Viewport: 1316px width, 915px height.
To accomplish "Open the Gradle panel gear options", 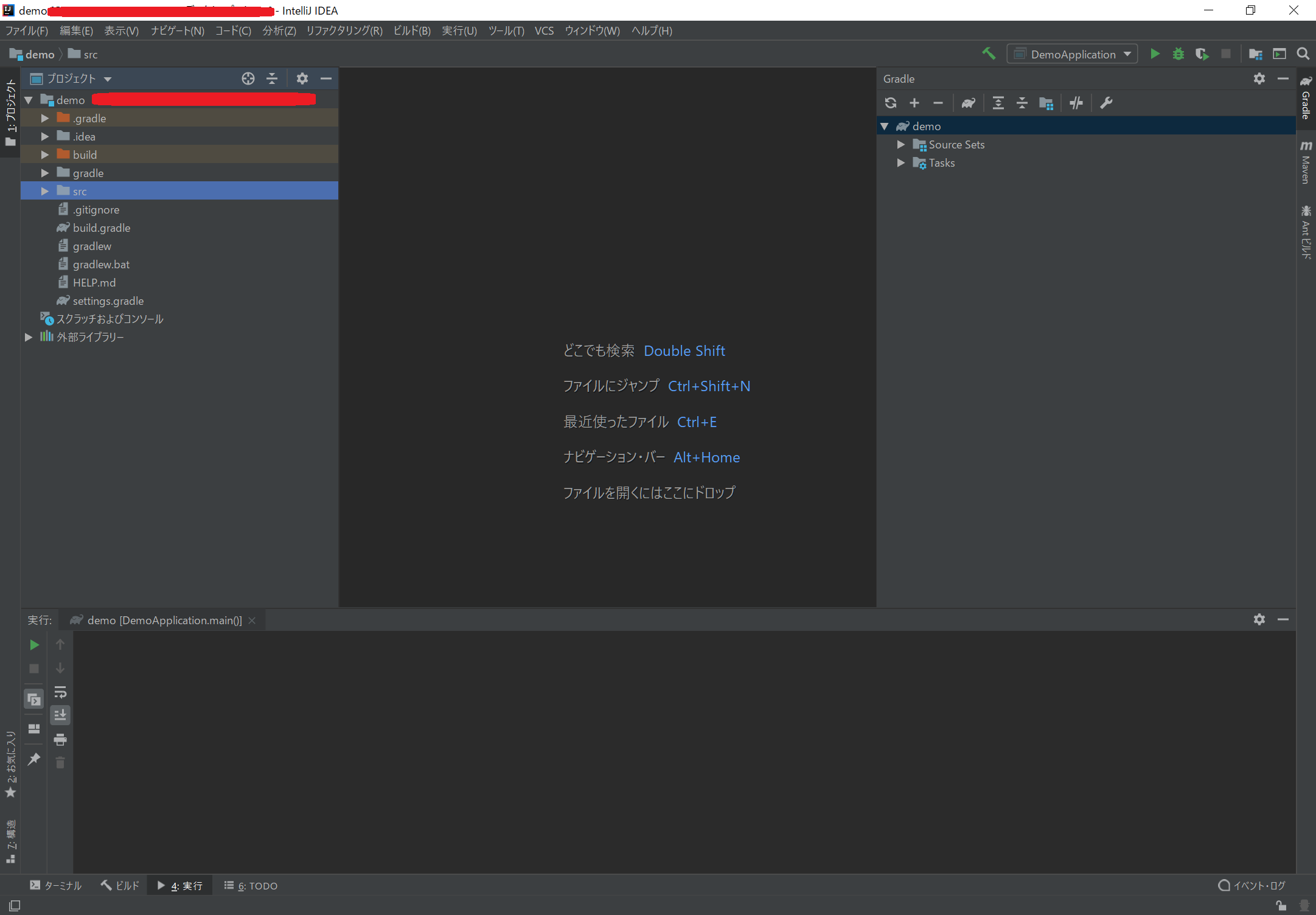I will point(1259,78).
